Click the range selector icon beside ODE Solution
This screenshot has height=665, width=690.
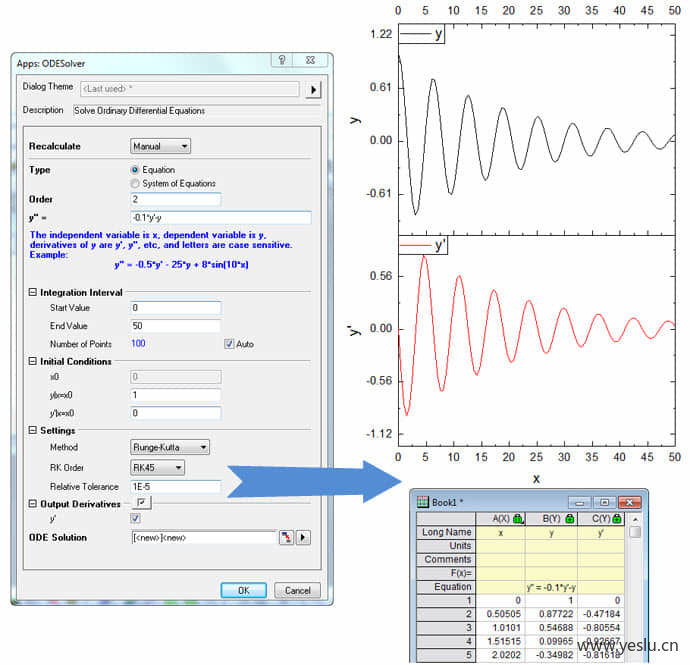pos(286,537)
